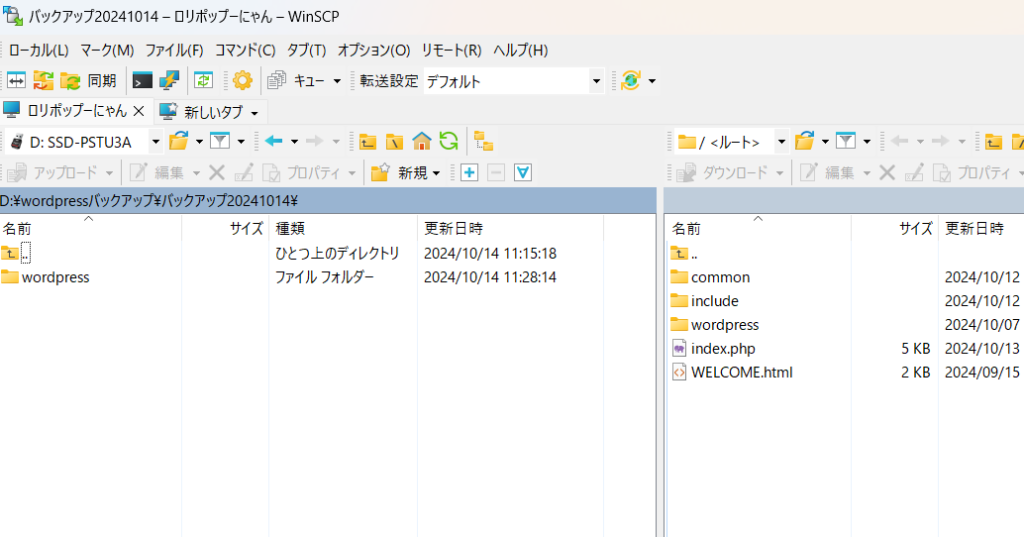Open the オプション(O) menu
The height and width of the screenshot is (537, 1024).
(x=374, y=50)
